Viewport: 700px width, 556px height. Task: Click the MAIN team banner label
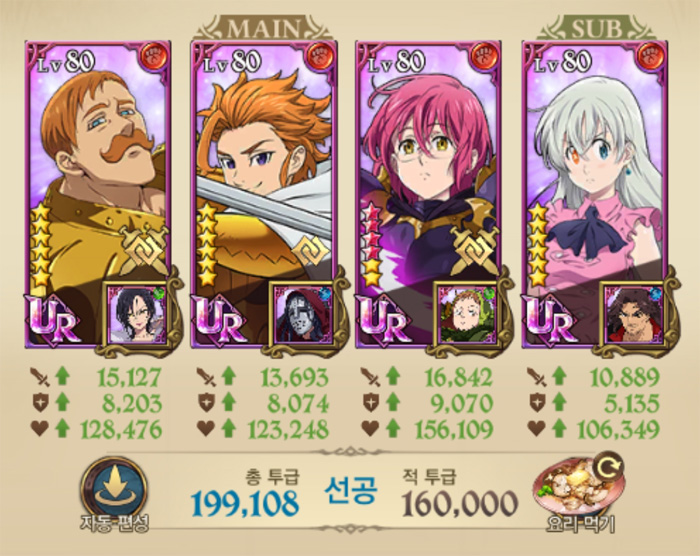(x=263, y=29)
